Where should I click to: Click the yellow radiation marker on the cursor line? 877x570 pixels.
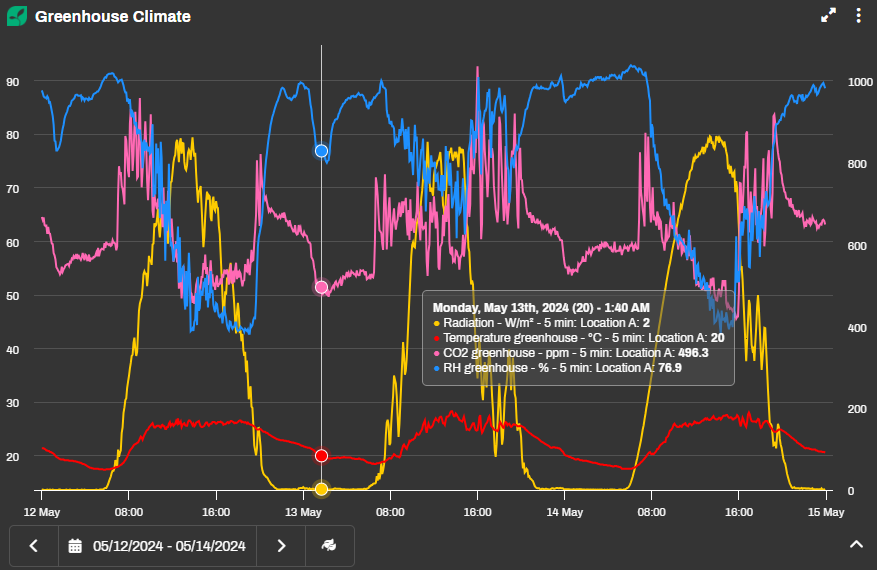tap(321, 489)
